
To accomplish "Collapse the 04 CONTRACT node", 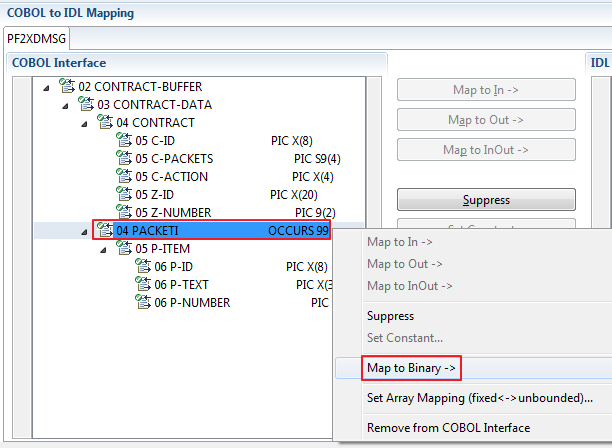I will click(x=84, y=124).
